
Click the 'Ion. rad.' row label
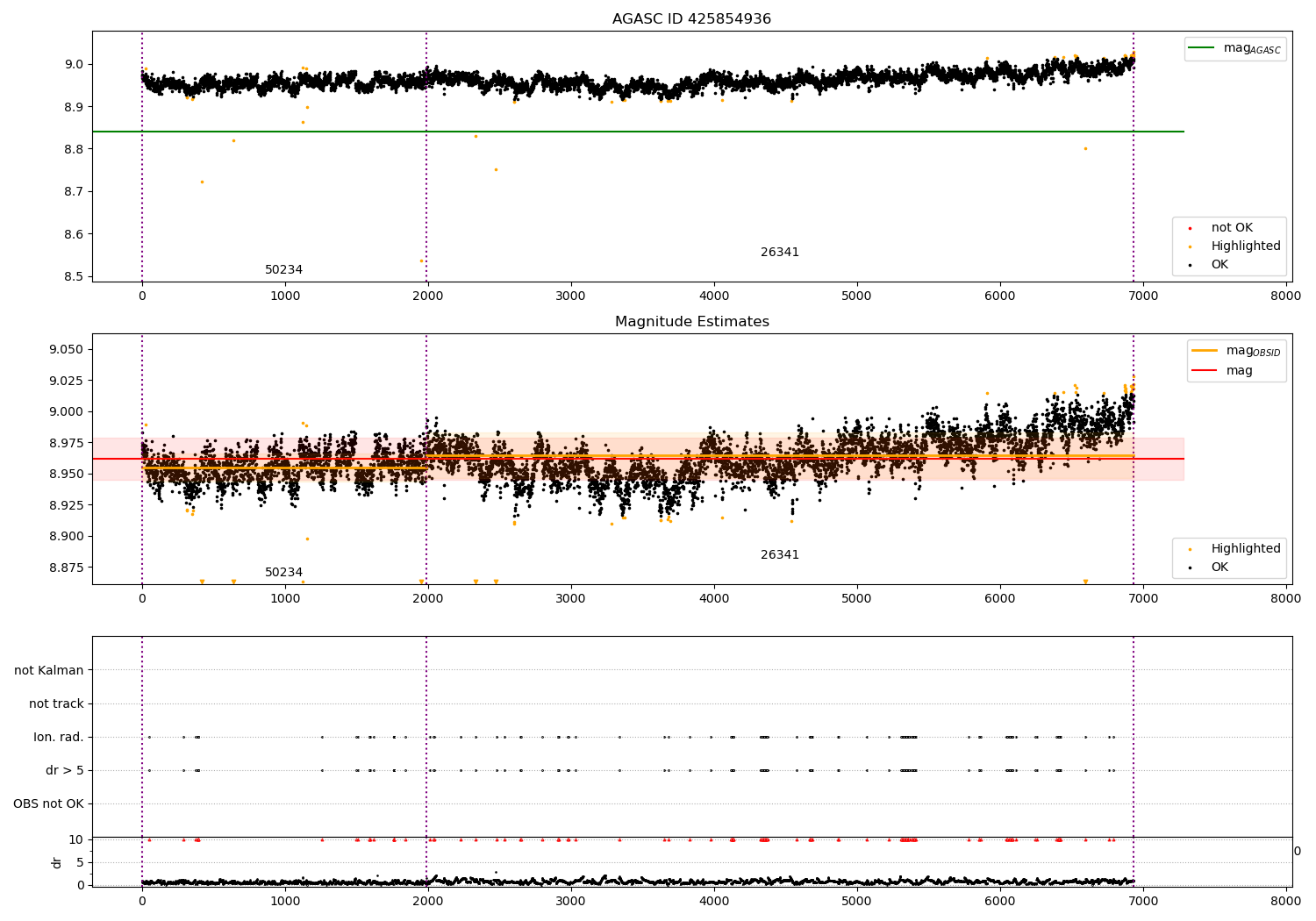[59, 737]
